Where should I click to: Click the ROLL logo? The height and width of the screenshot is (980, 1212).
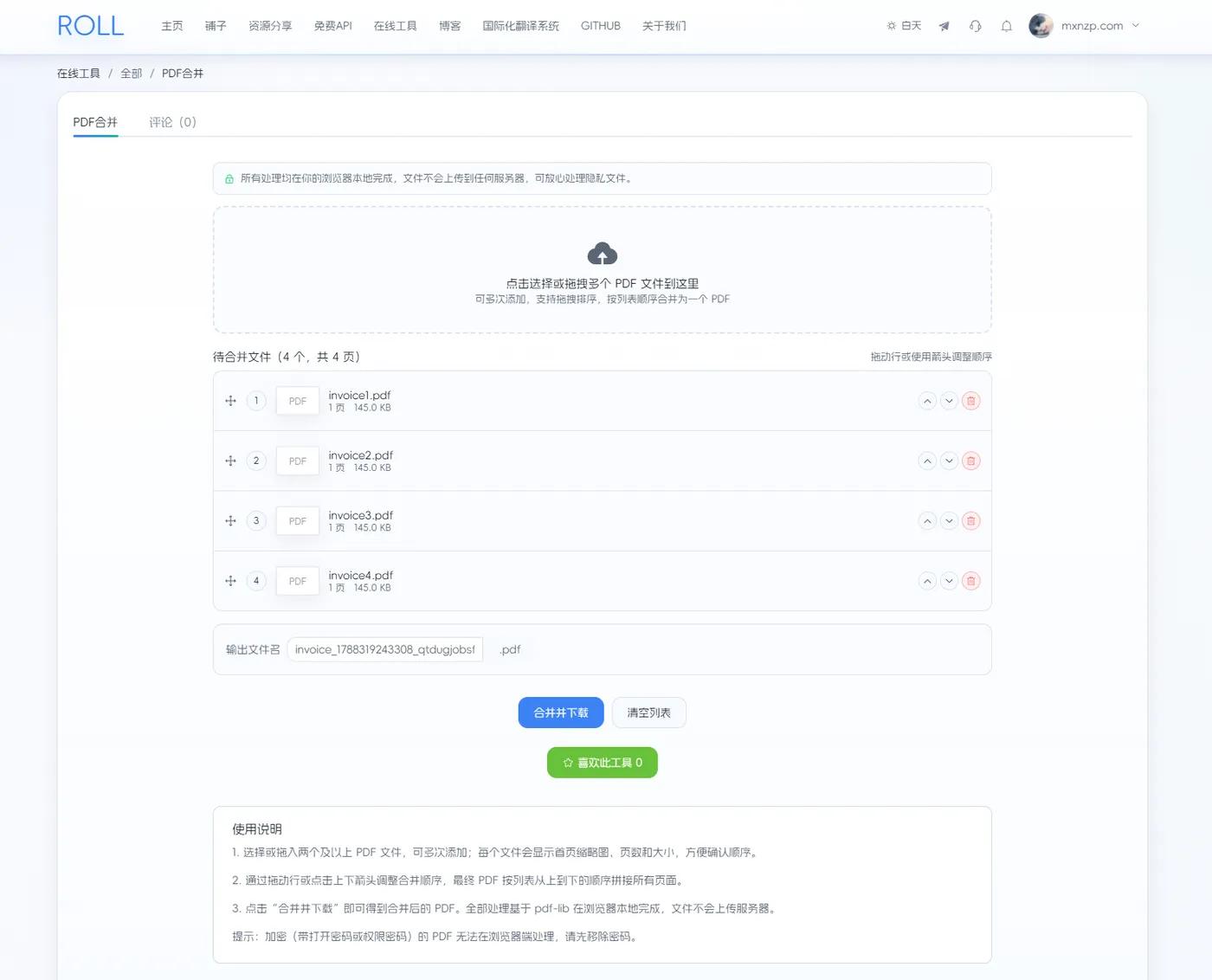click(x=91, y=26)
